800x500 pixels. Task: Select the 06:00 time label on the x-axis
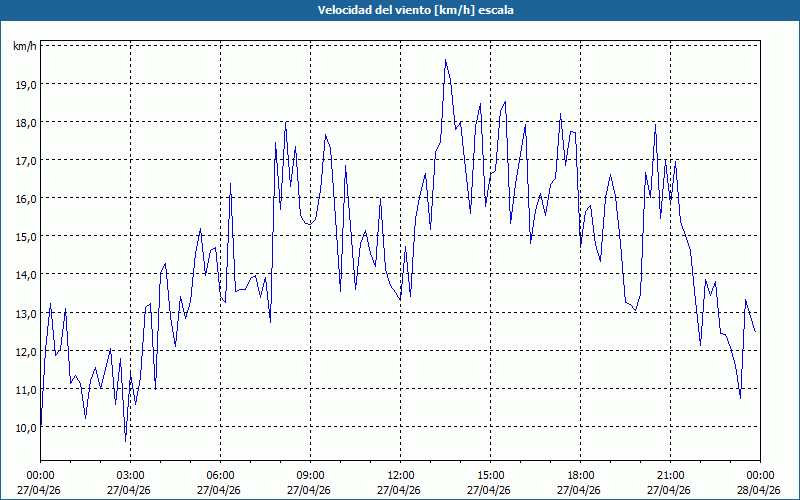click(220, 475)
